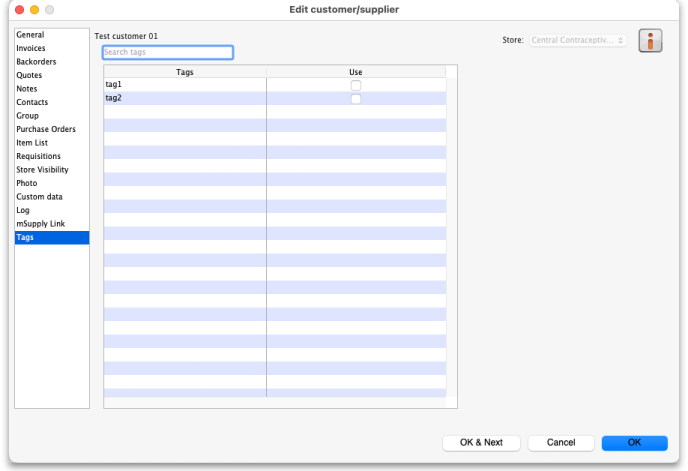View the mSupply Link section

(40, 224)
